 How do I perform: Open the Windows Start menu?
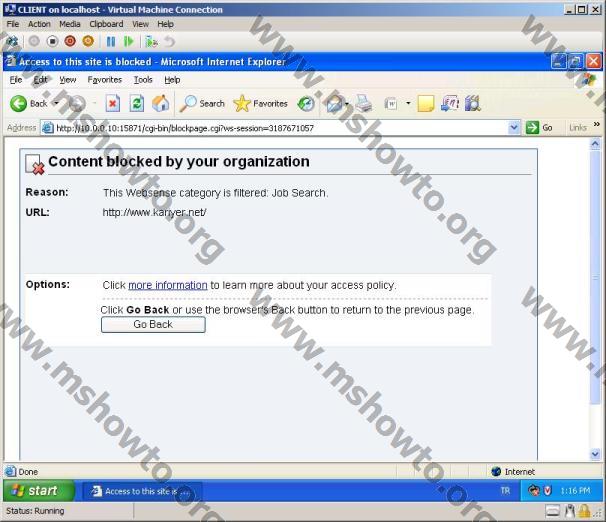pos(38,491)
